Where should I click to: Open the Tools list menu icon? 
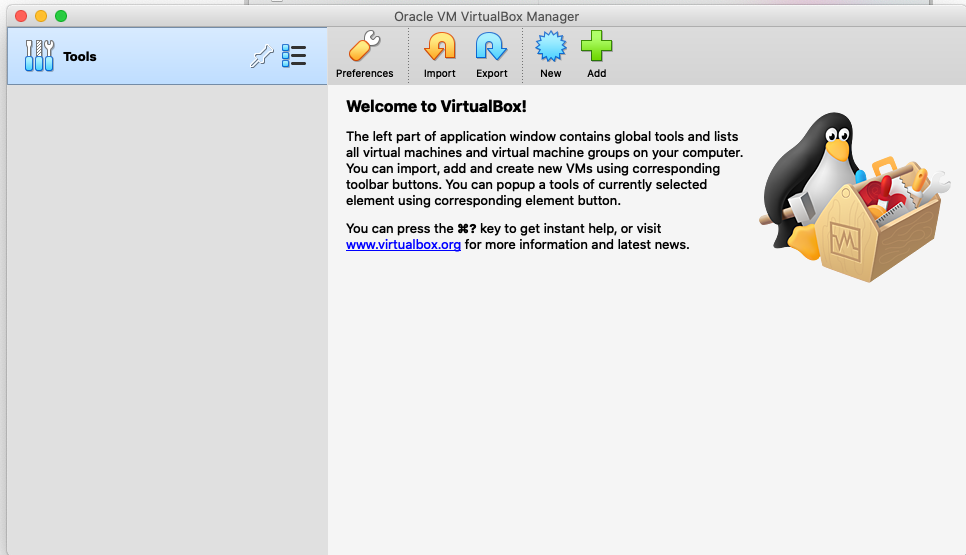click(293, 56)
